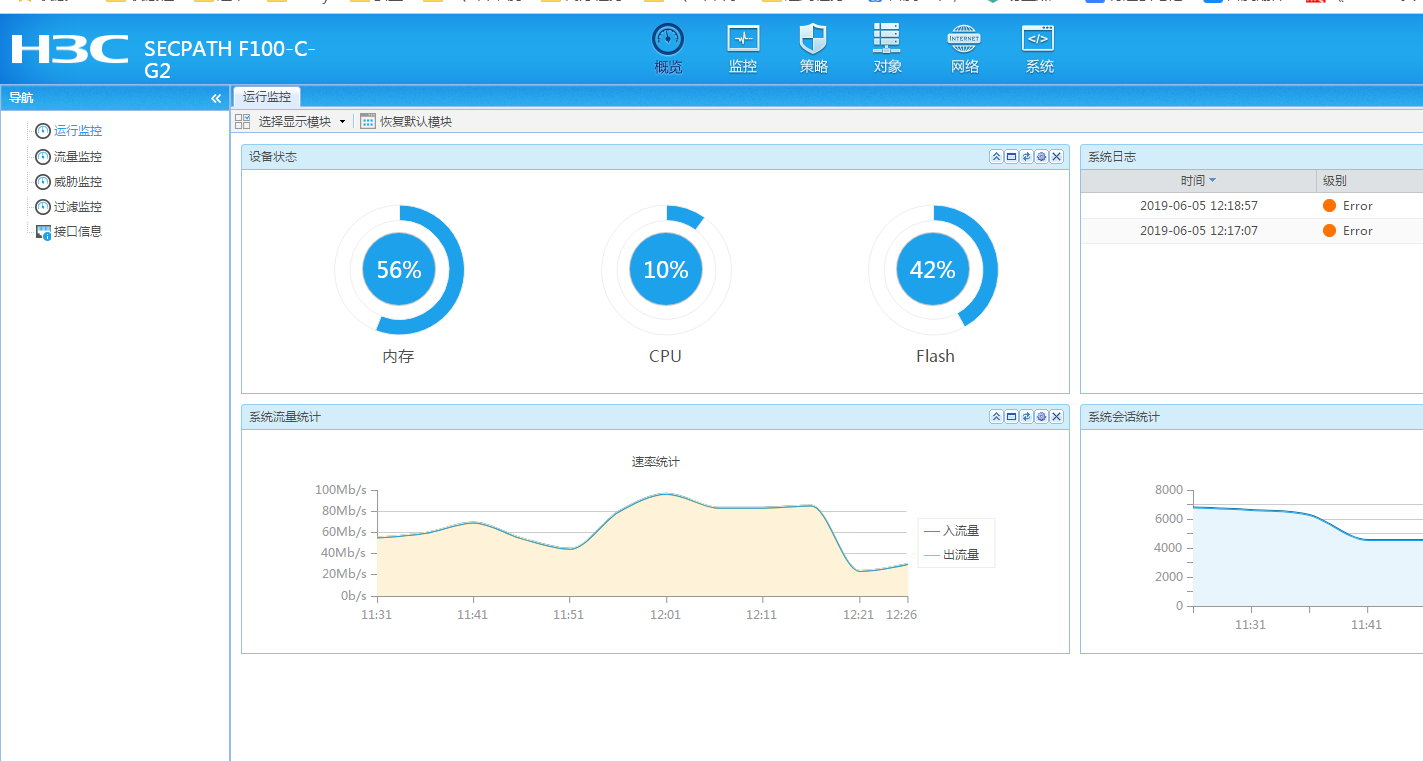Sort system log by 时间 column
Image resolution: width=1423 pixels, height=761 pixels.
(1197, 181)
